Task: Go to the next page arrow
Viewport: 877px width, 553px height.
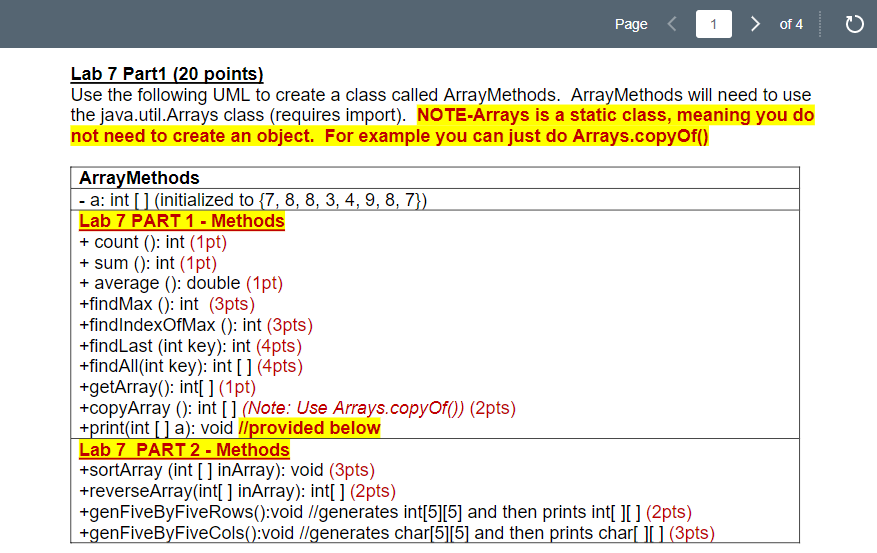Action: [x=755, y=24]
